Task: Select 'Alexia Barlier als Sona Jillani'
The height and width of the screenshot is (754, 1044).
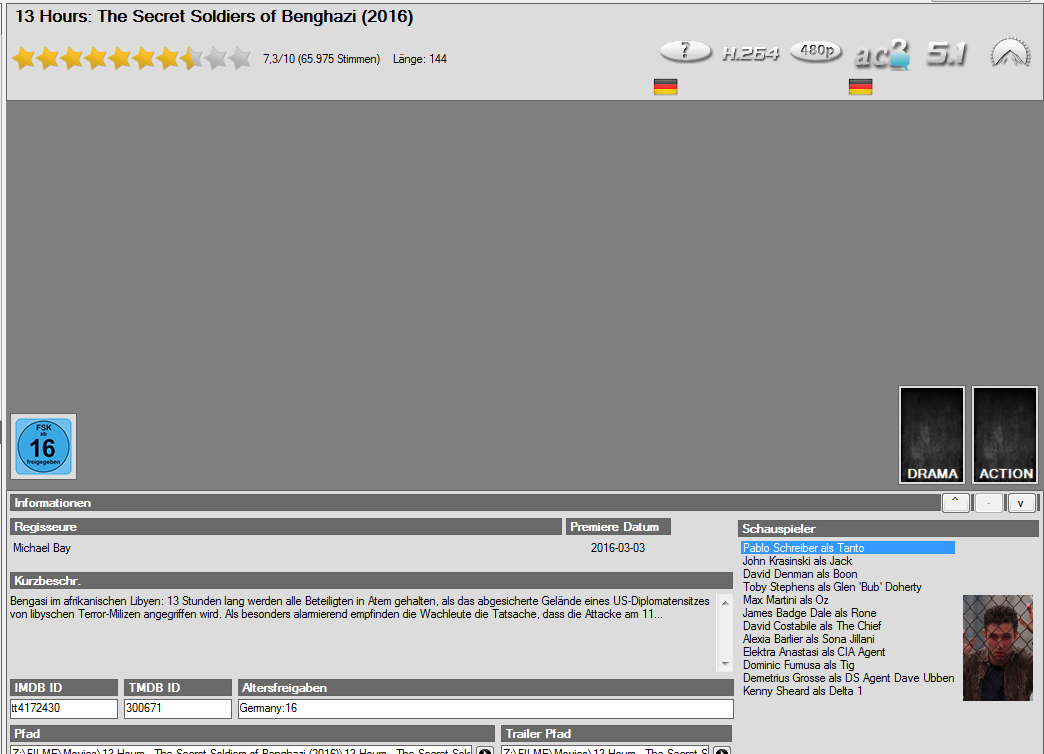Action: [808, 639]
